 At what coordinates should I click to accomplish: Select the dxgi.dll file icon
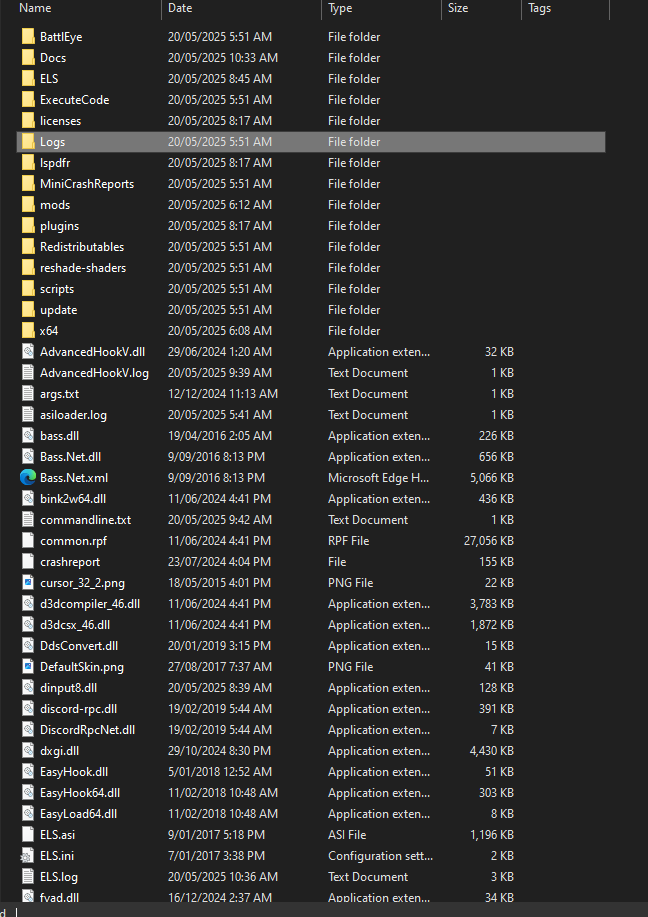pyautogui.click(x=28, y=751)
